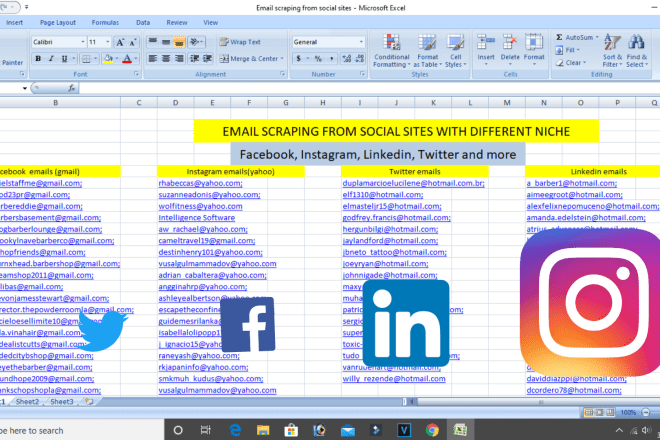Open link elf1310@hotmail.com
Viewport: 660px width, 440px height.
coord(383,195)
